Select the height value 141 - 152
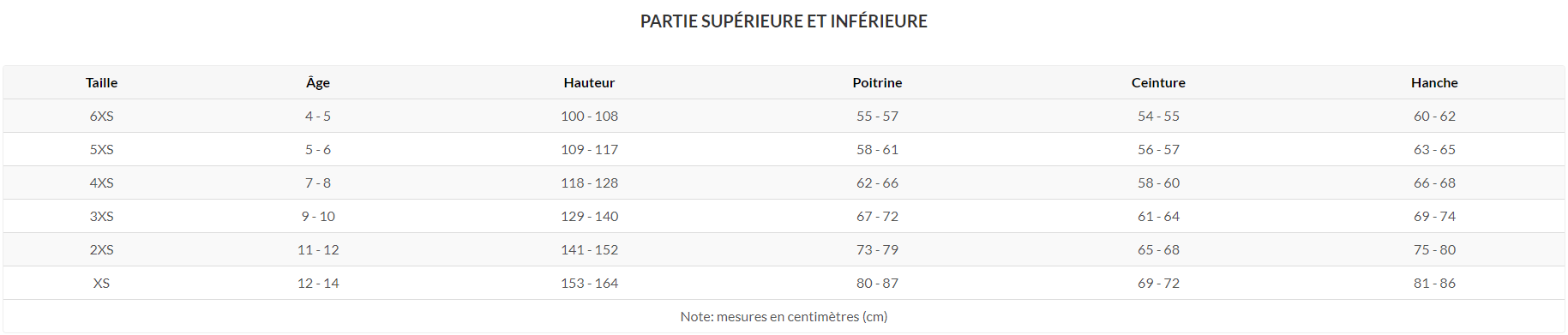1568x335 pixels. click(589, 250)
